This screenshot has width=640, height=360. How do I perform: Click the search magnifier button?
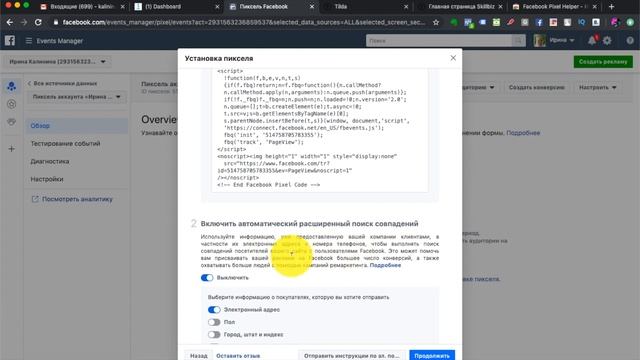point(518,40)
